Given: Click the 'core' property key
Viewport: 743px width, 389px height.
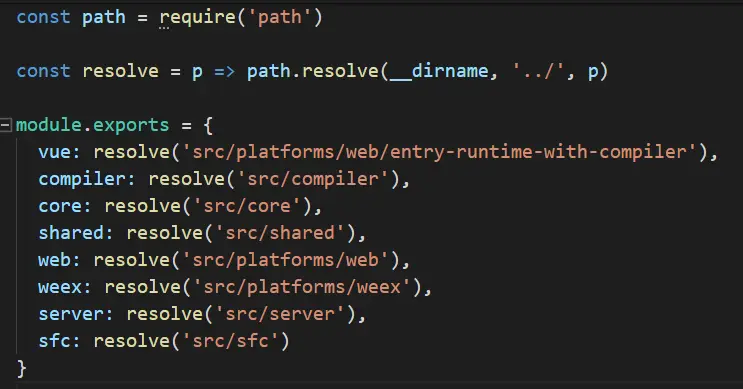Looking at the screenshot, I should click(60, 207).
